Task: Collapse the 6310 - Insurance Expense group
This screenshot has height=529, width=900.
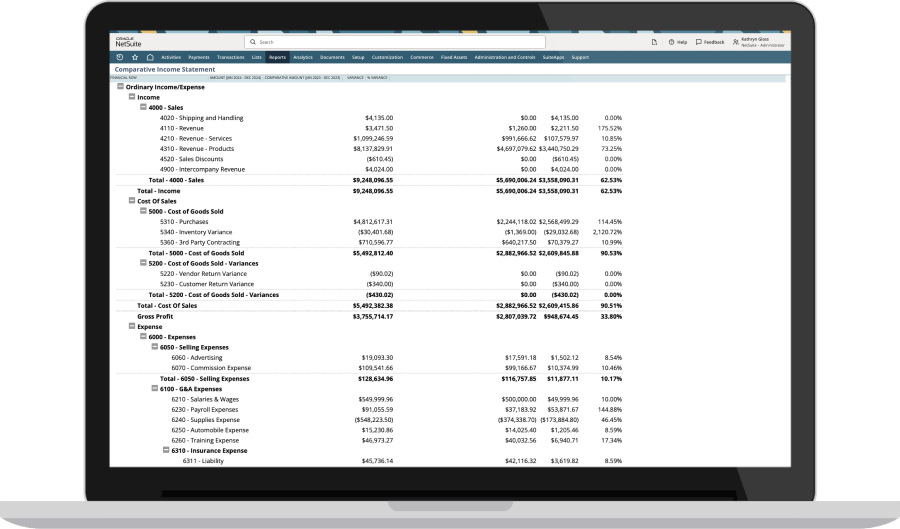Action: (165, 450)
